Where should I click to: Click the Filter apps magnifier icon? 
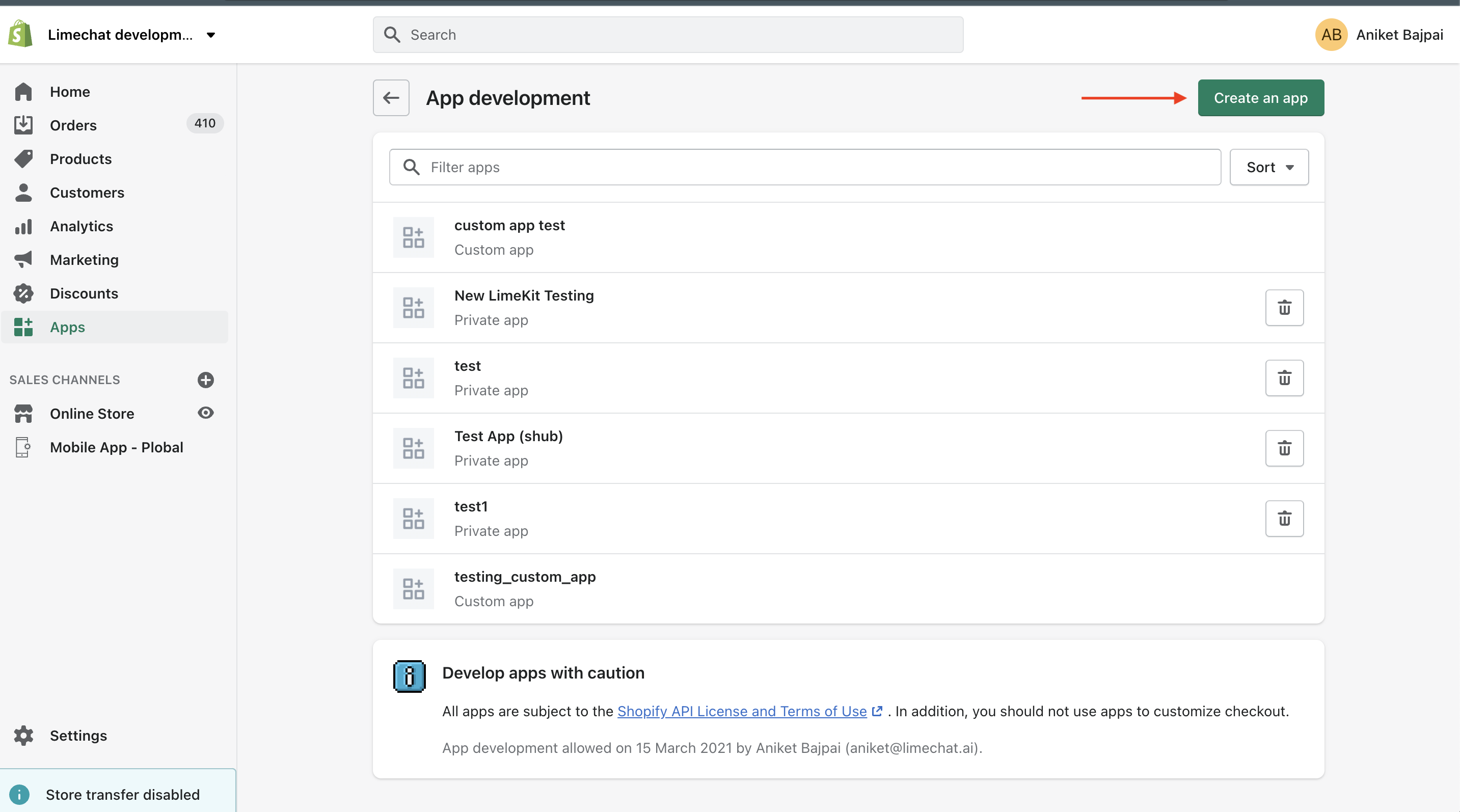click(412, 167)
